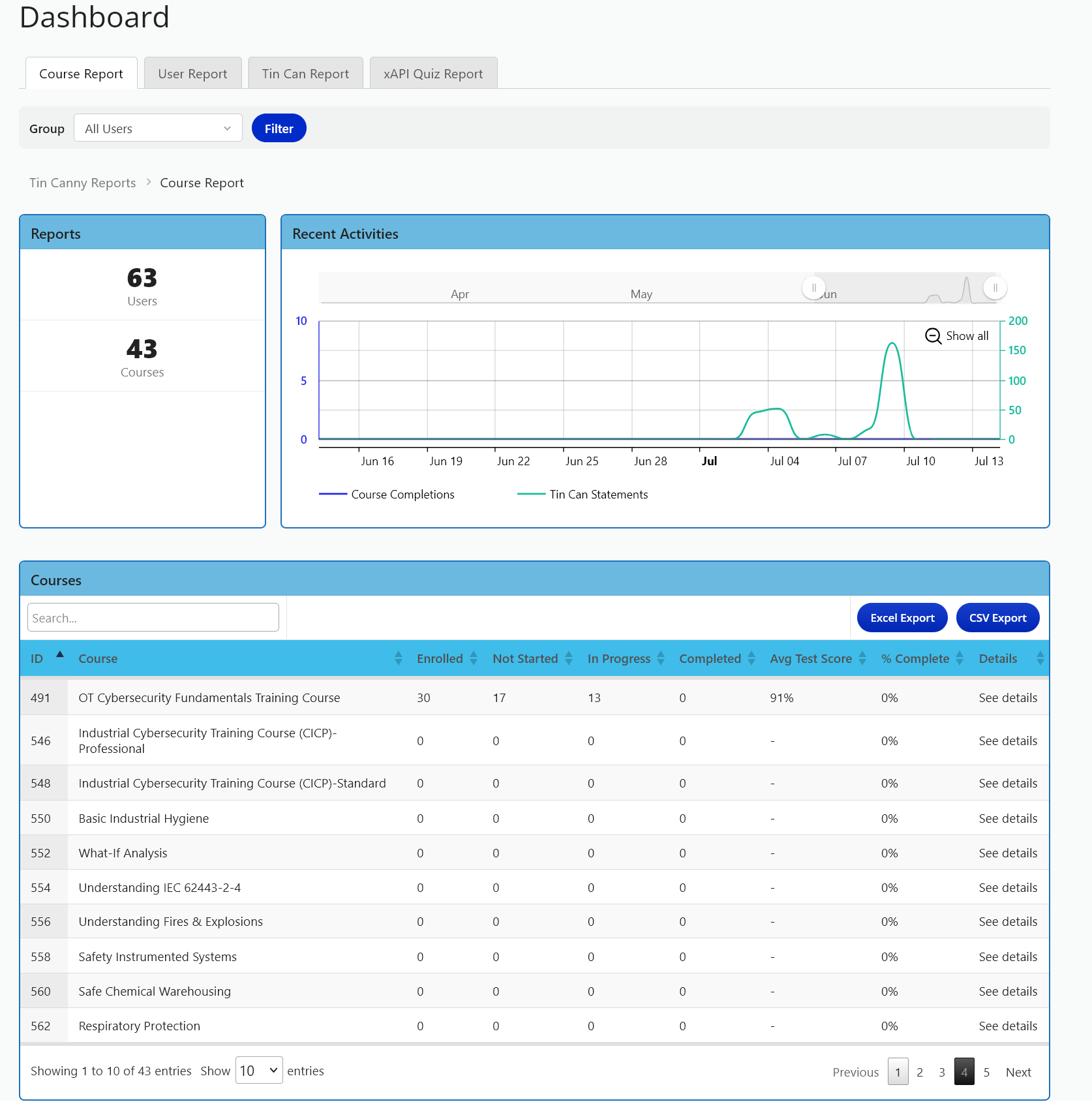Click the CSV Export button

click(997, 618)
